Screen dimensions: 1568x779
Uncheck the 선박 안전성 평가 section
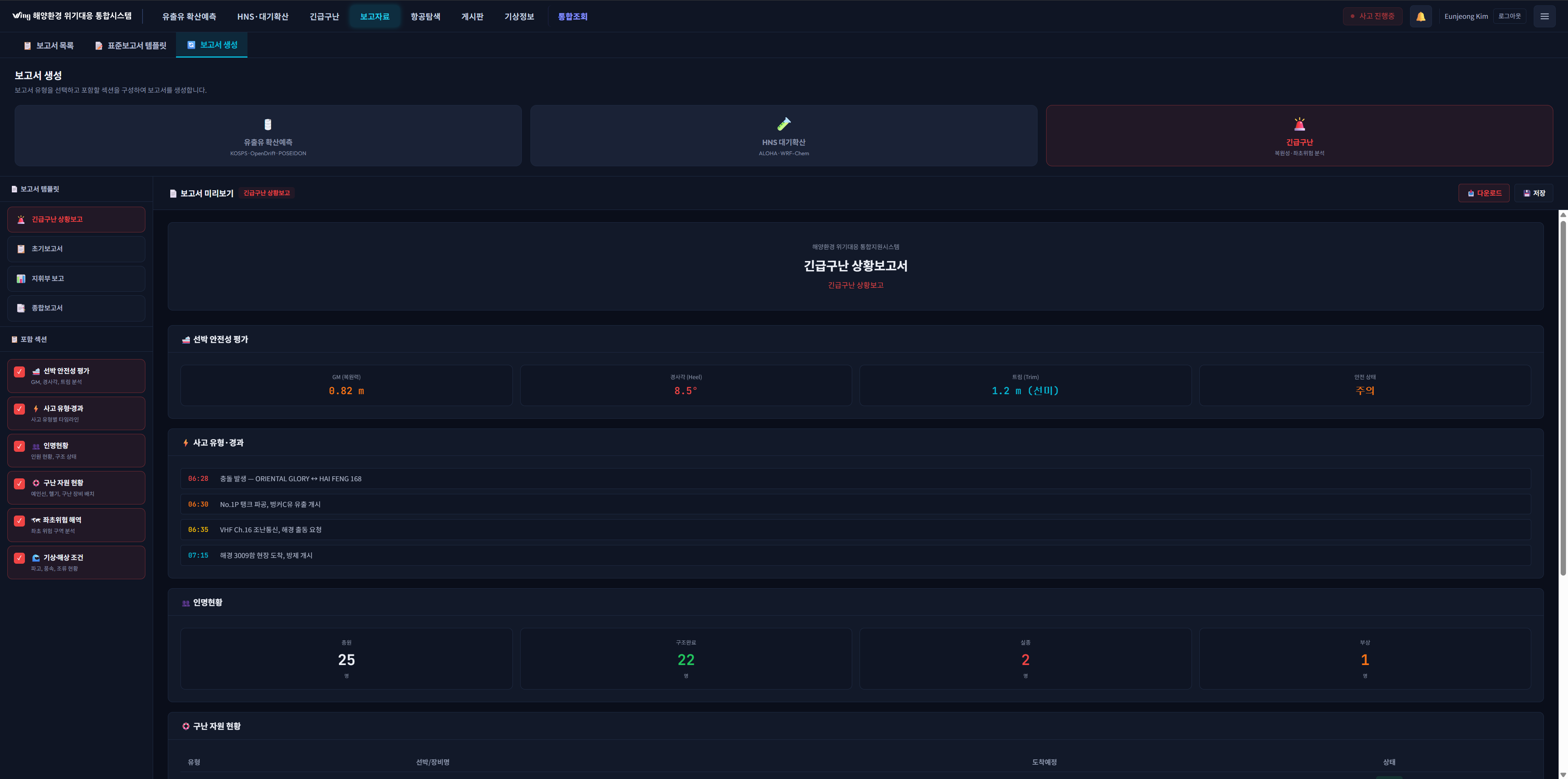click(x=20, y=372)
